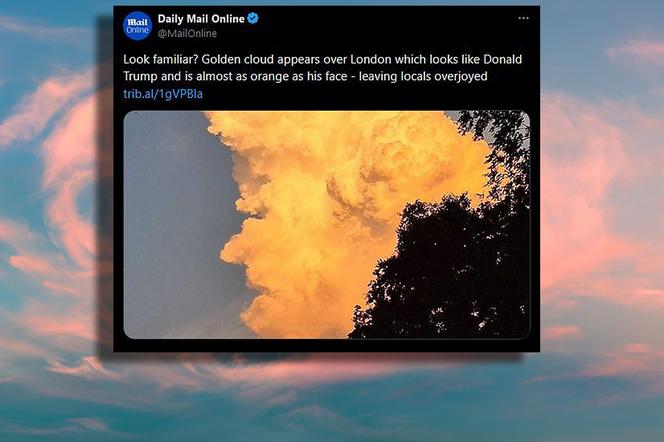Image resolution: width=664 pixels, height=442 pixels.
Task: Click the blue verified badge
Action: [x=253, y=19]
